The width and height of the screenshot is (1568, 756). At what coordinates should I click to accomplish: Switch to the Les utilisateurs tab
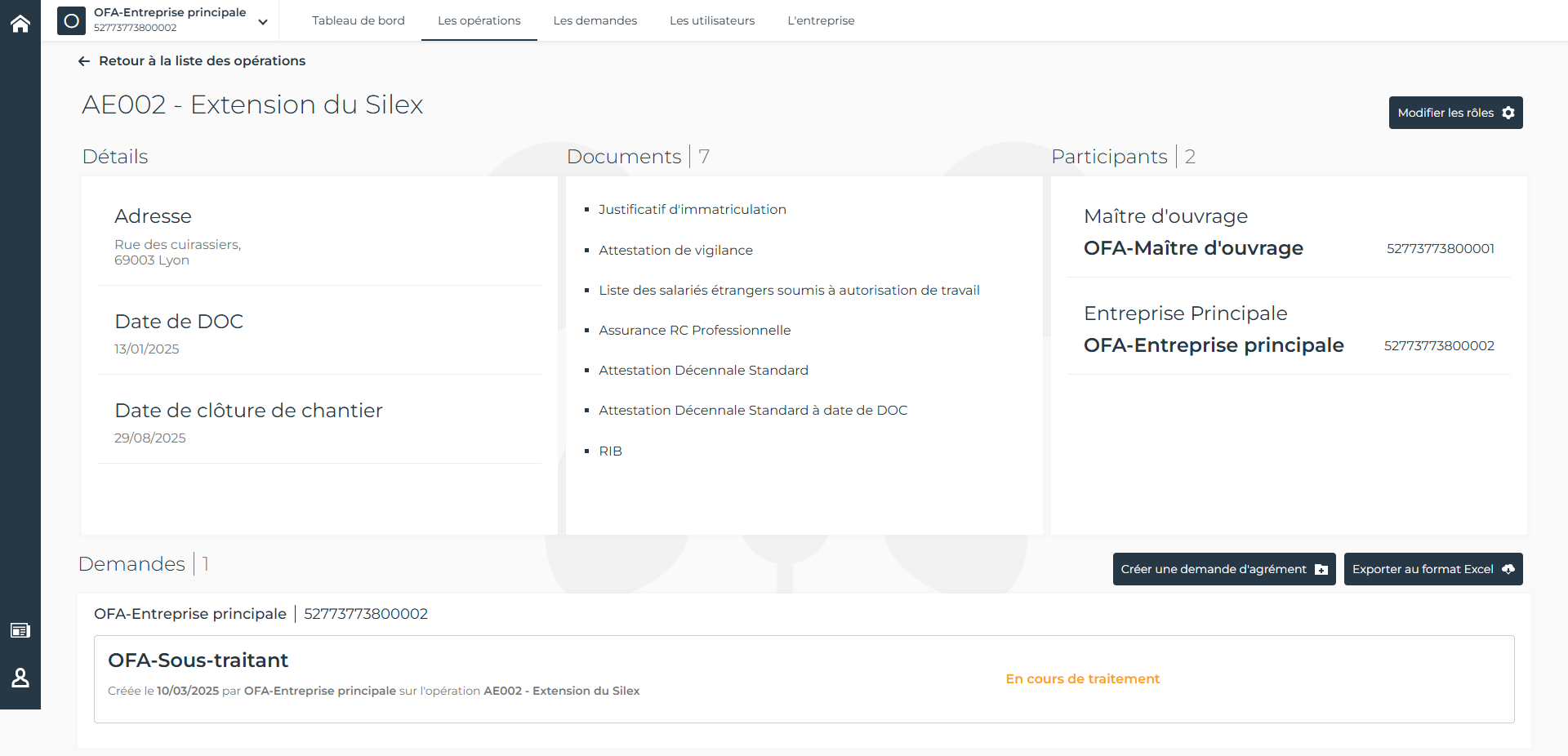[x=711, y=20]
